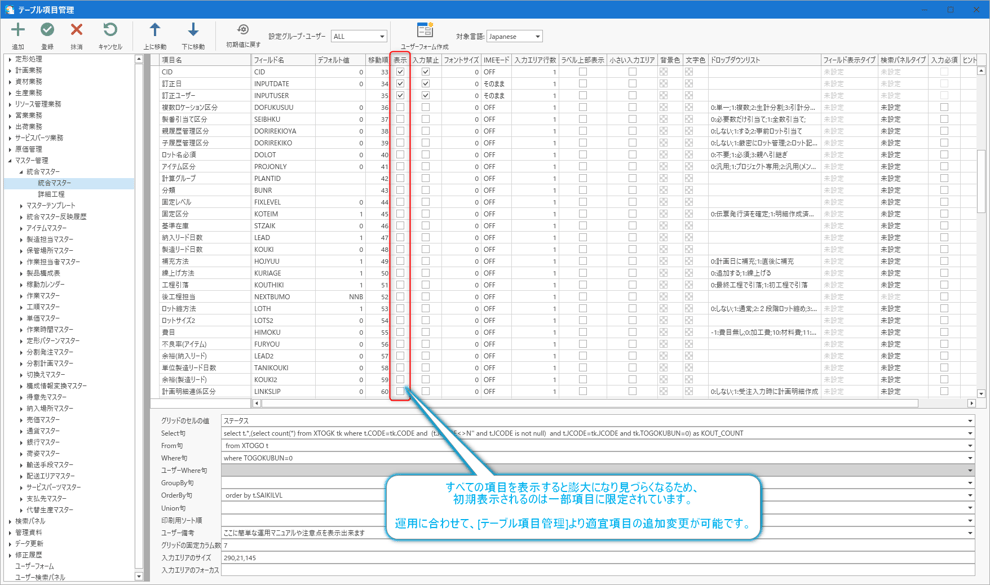The image size is (990, 585).
Task: Uncheck the 表示 checkbox for the CID row
Action: [400, 72]
